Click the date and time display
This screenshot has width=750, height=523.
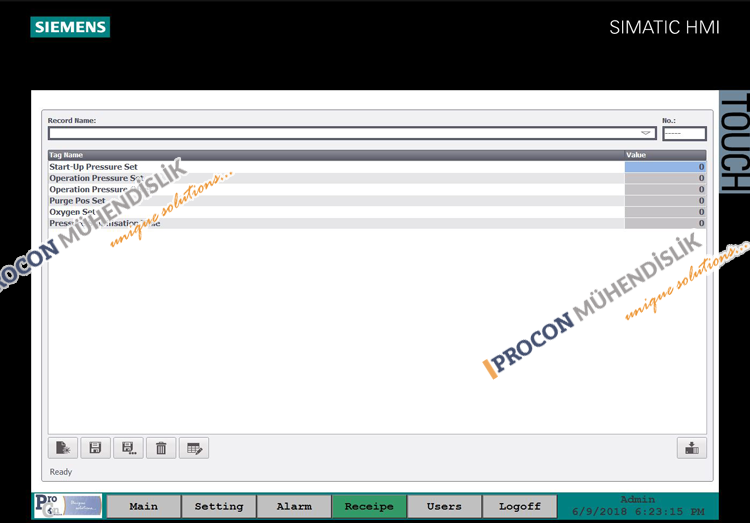pyautogui.click(x=638, y=512)
